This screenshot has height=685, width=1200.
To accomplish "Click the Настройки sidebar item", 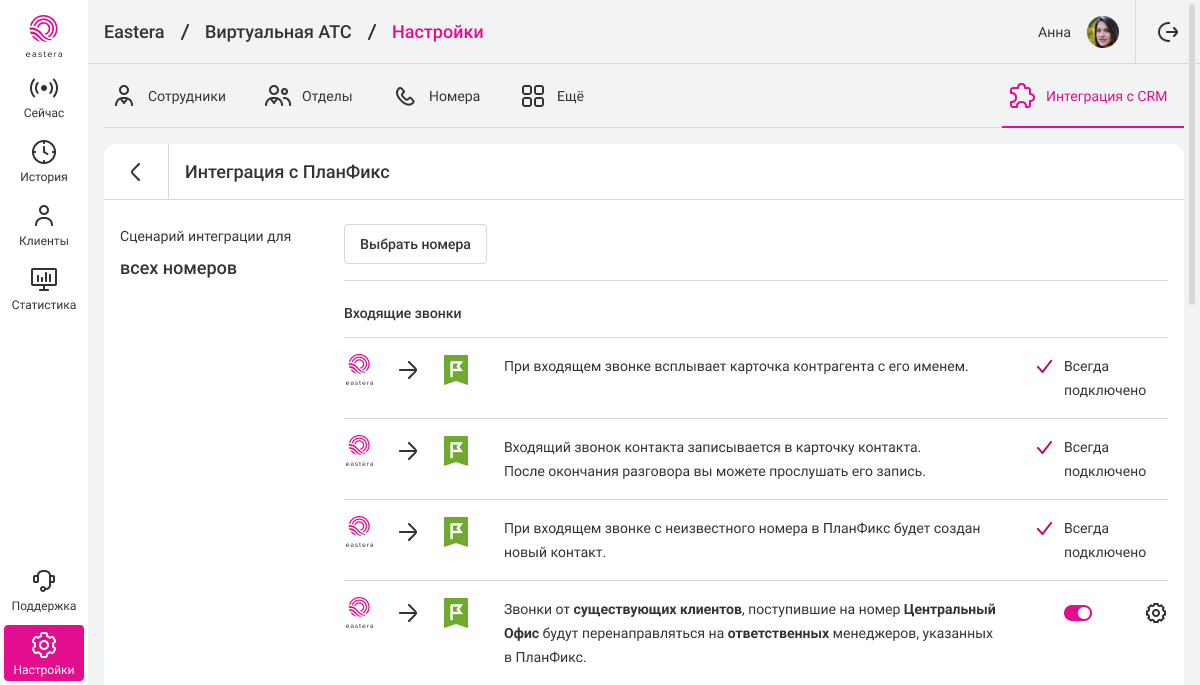I will point(44,654).
